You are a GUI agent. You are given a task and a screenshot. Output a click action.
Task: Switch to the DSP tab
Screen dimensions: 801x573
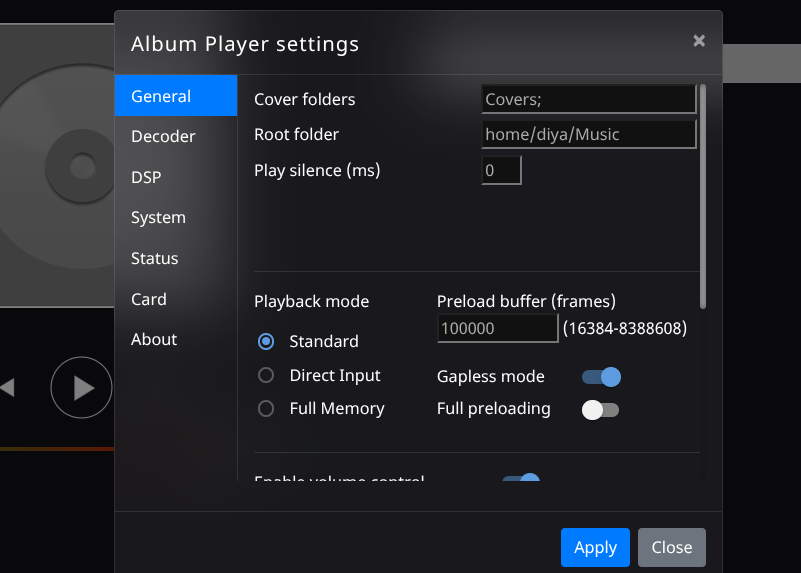[x=146, y=177]
